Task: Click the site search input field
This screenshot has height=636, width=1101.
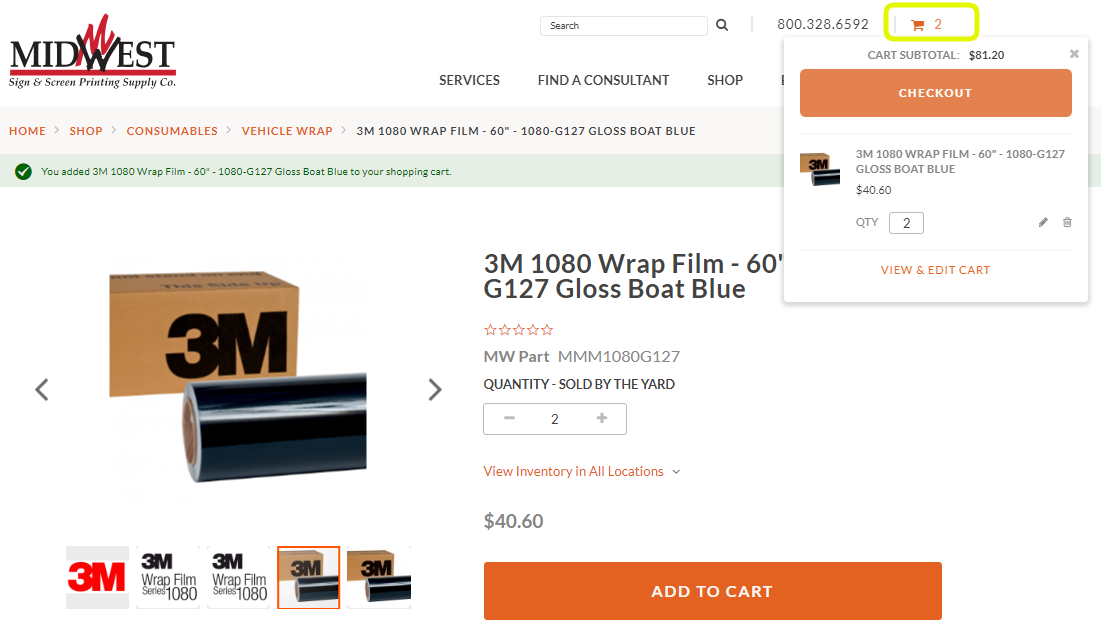Action: click(x=623, y=26)
